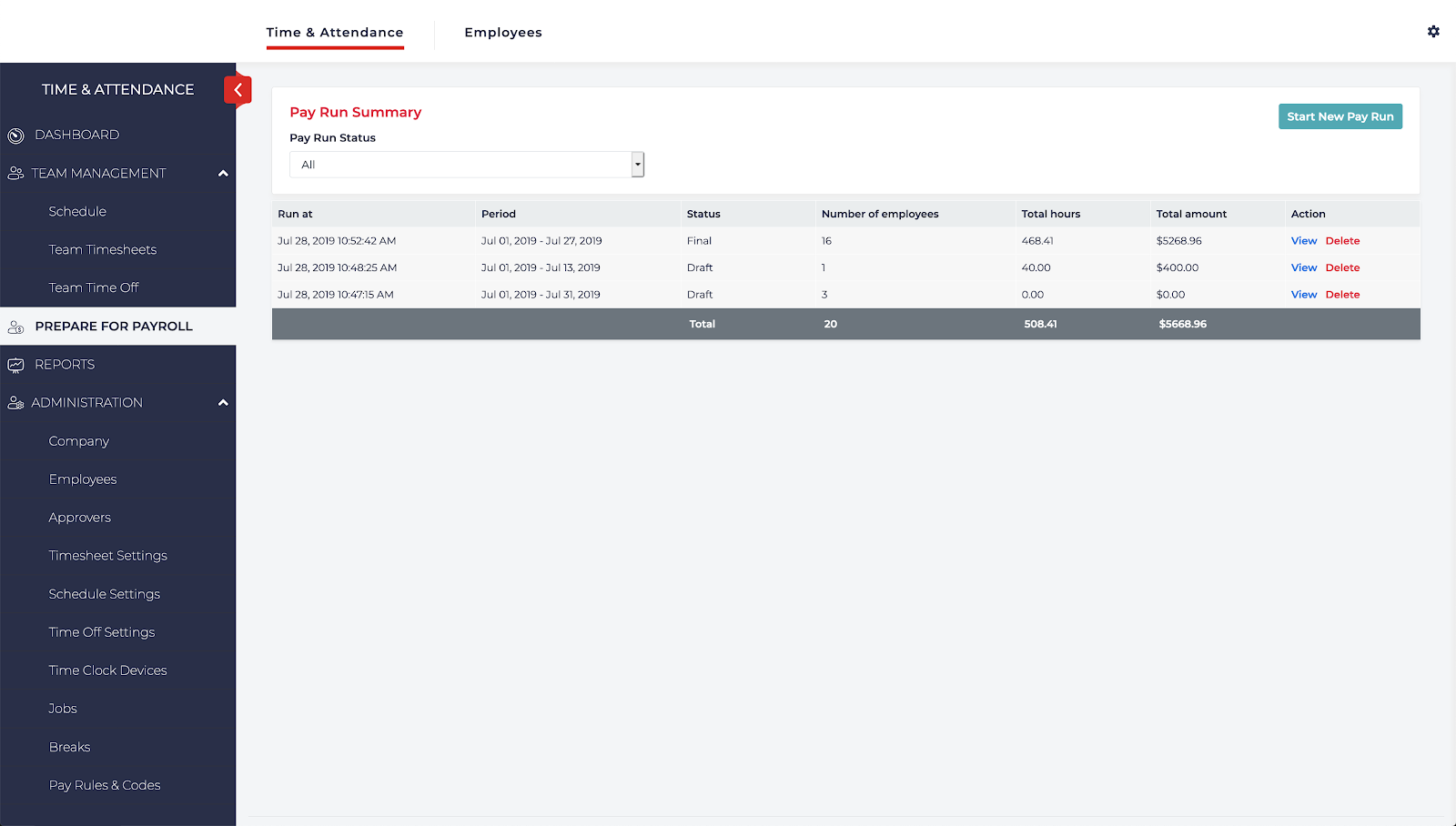This screenshot has height=826, width=1456.
Task: Click the settings gear icon
Action: 1433,32
